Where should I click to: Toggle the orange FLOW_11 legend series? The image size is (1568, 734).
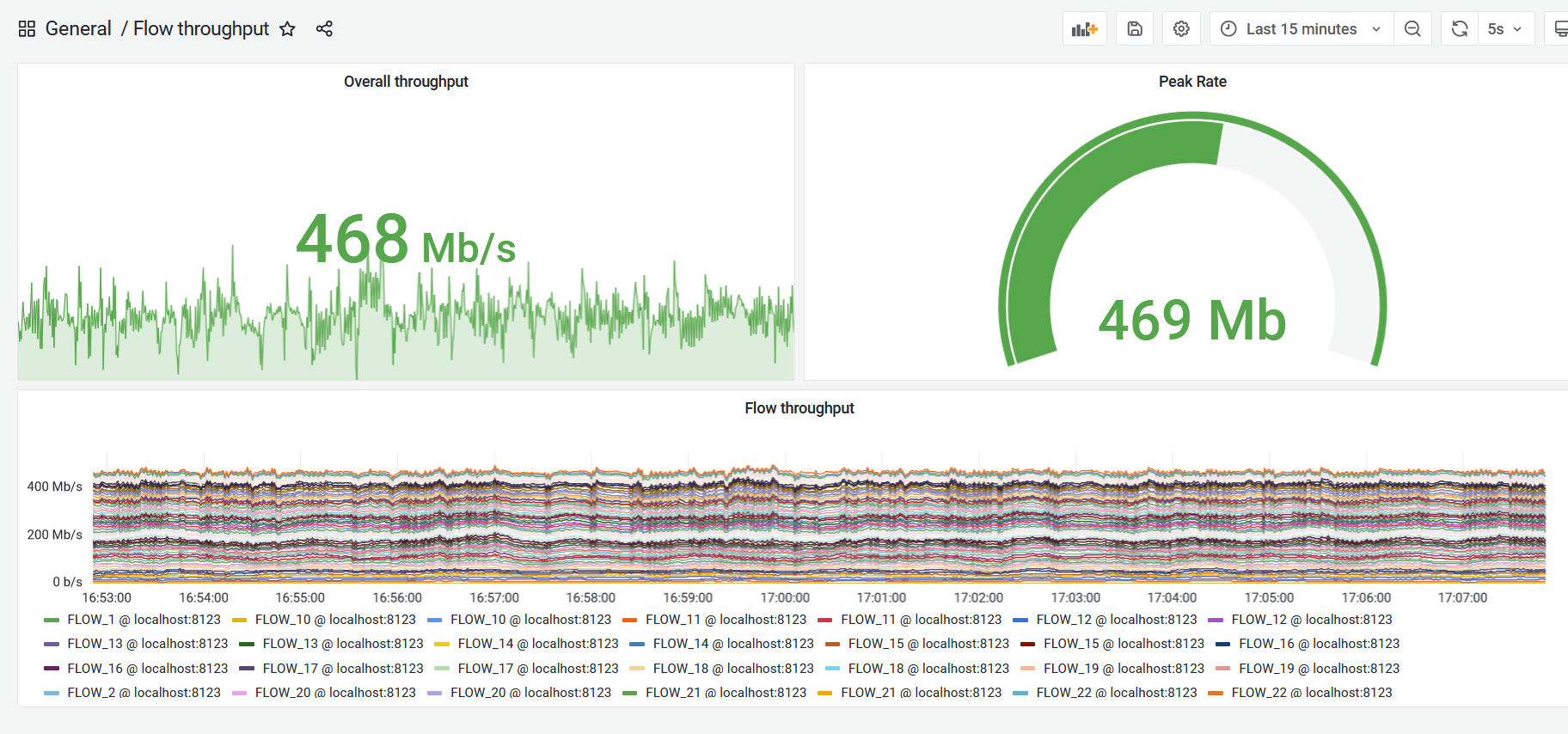coord(726,620)
